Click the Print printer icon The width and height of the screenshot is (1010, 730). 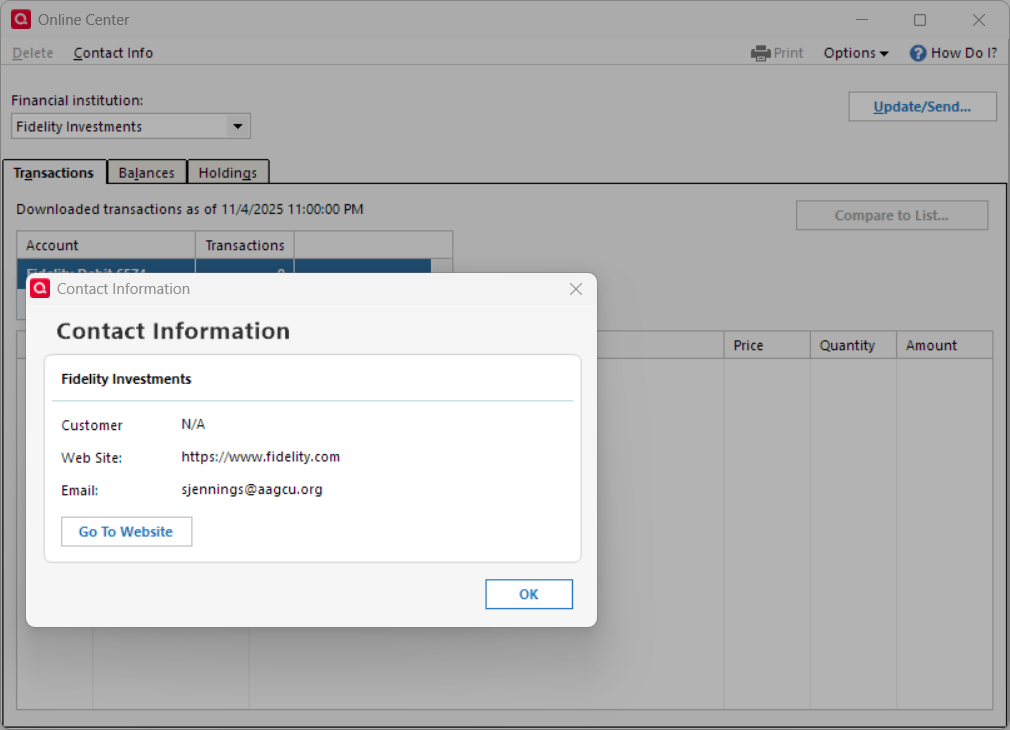[761, 53]
